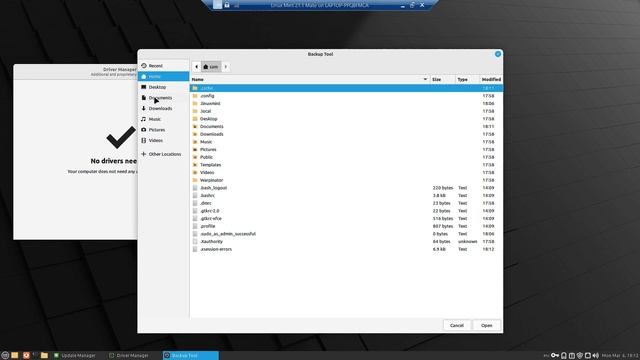640x360 pixels.
Task: Launch the orange browser icon in panel
Action: pyautogui.click(x=26, y=356)
